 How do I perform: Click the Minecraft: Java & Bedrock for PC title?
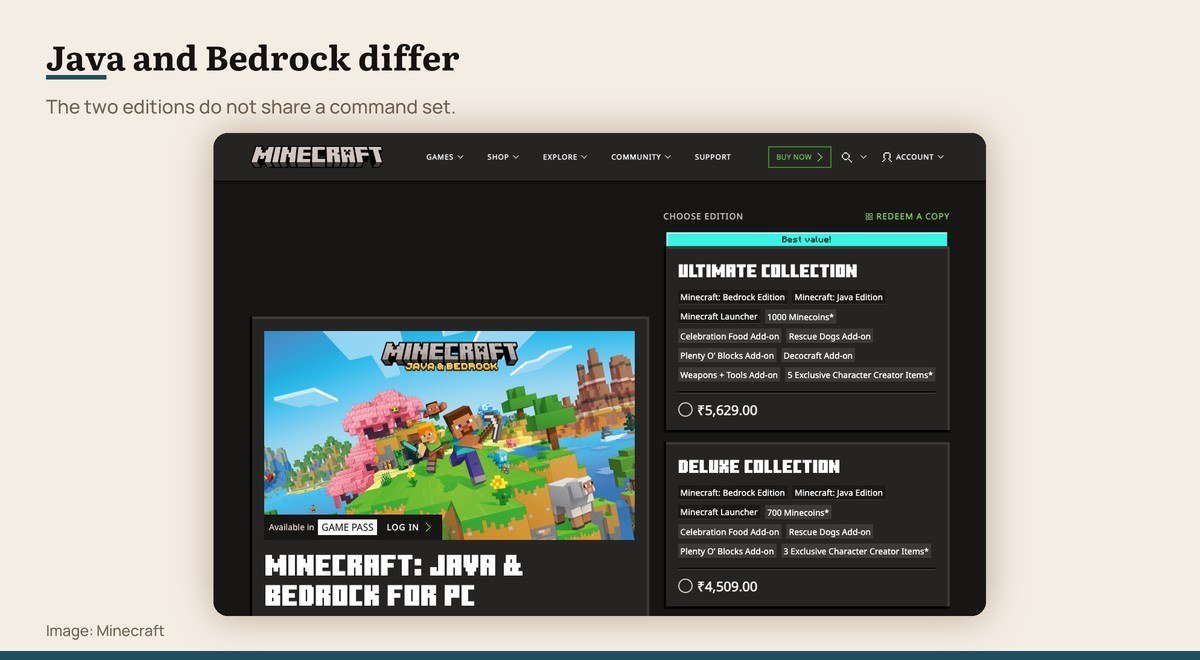click(x=394, y=581)
